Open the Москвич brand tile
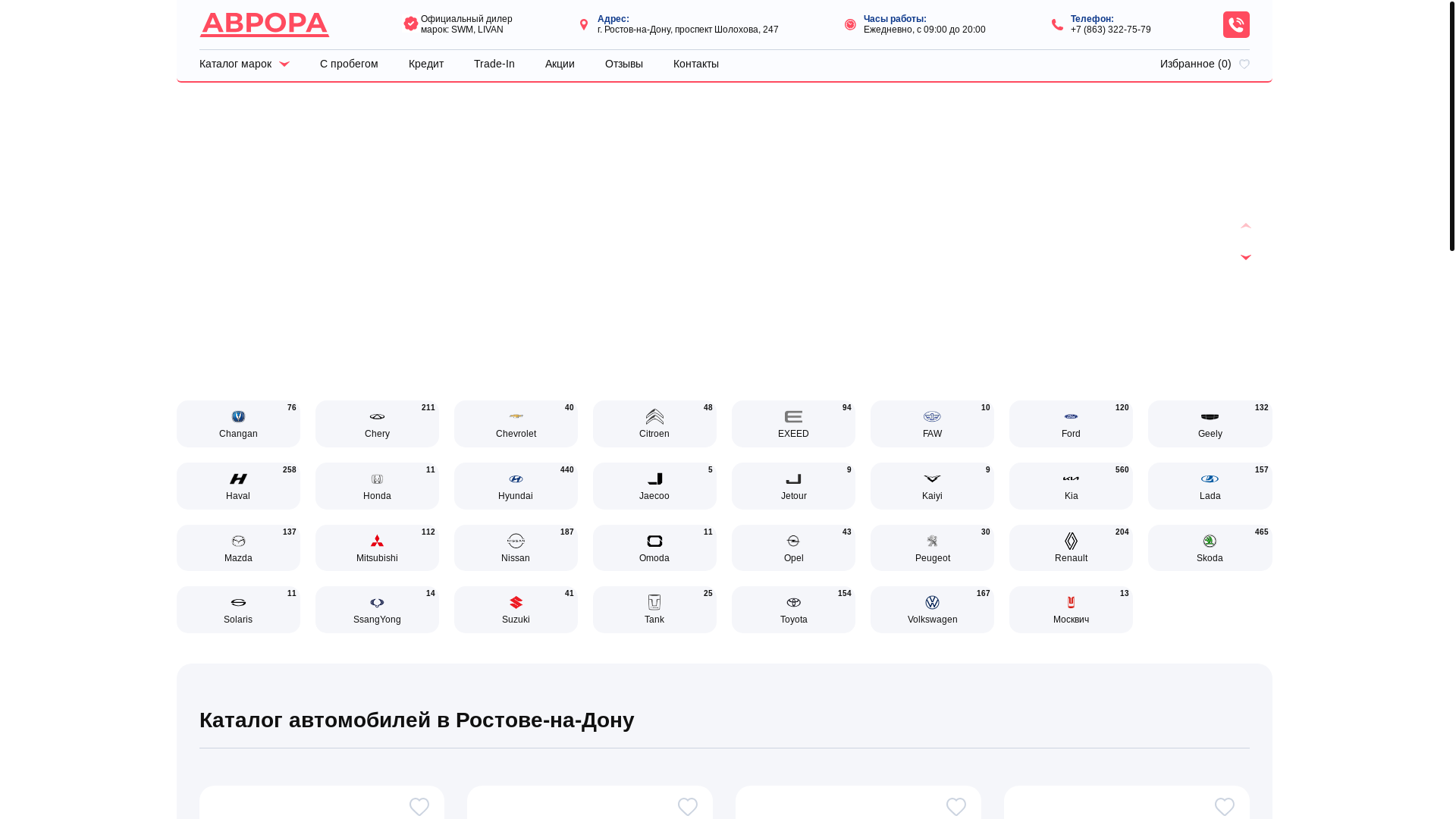Image resolution: width=1456 pixels, height=819 pixels. point(1071,610)
